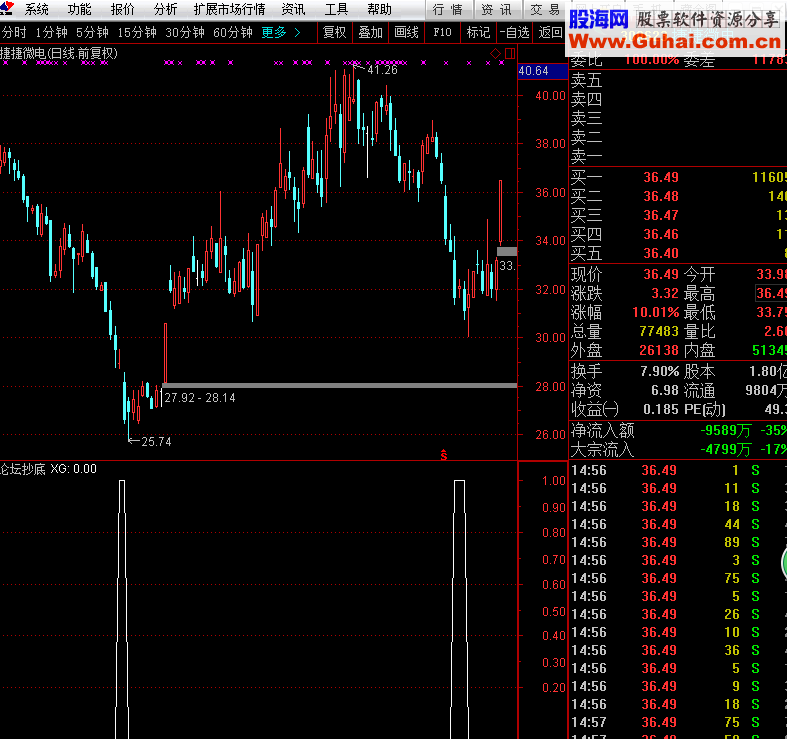Image resolution: width=787 pixels, height=739 pixels.
Task: Click the 买一 price 36.49
Action: [661, 177]
